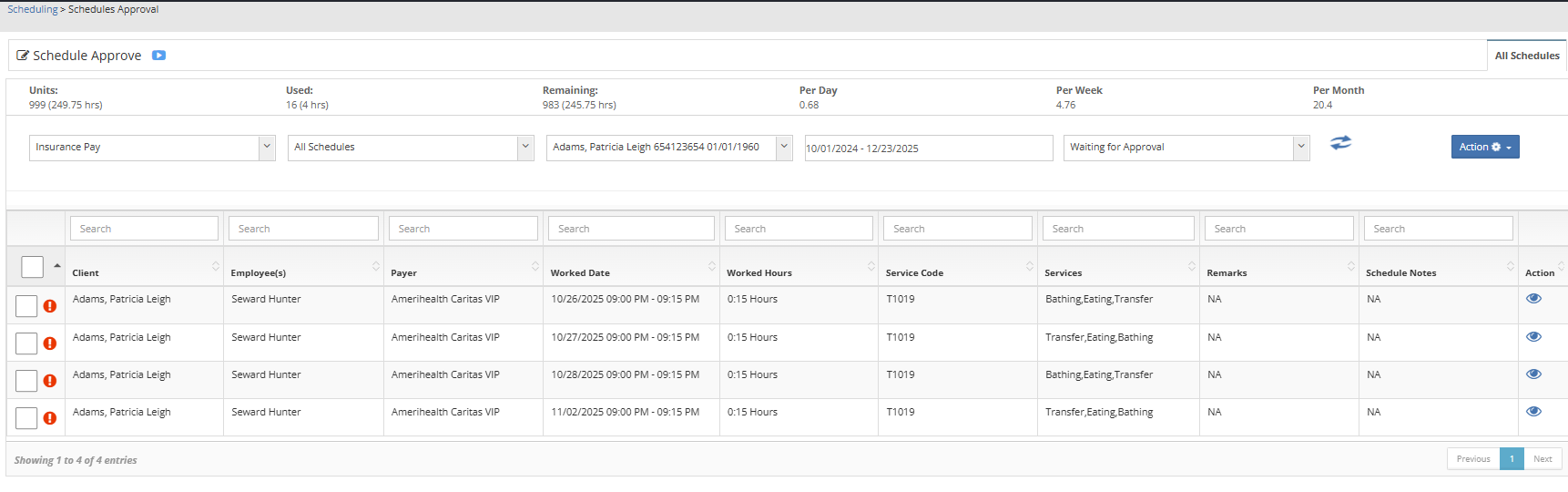This screenshot has height=492, width=1568.
Task: Open the Action button menu
Action: click(x=1484, y=147)
